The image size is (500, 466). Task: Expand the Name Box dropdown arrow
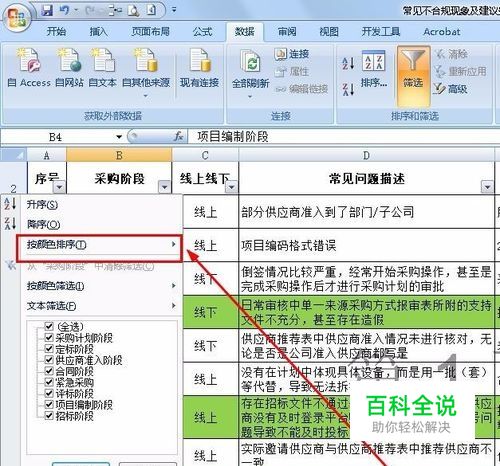click(x=119, y=137)
